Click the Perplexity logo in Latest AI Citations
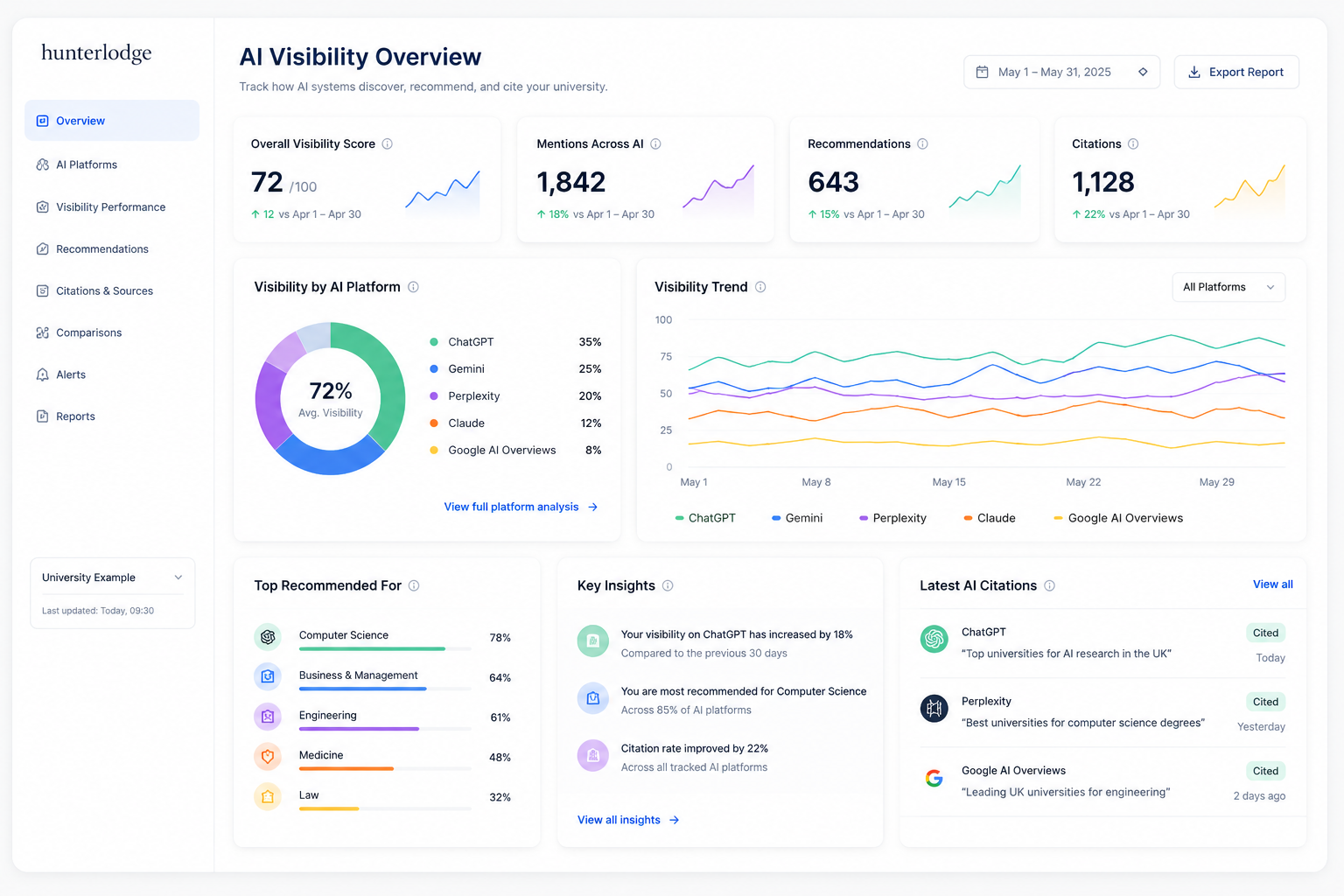1344x896 pixels. (x=934, y=708)
